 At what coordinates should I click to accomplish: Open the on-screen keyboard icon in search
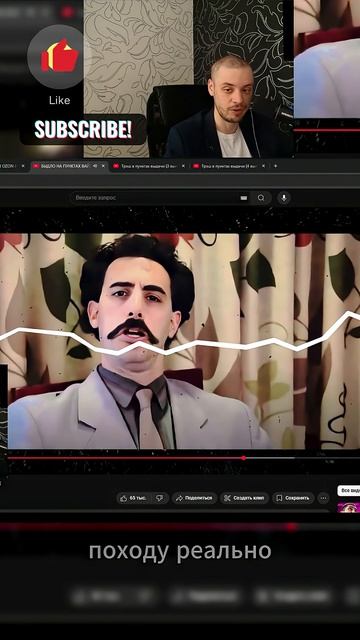coord(244,198)
